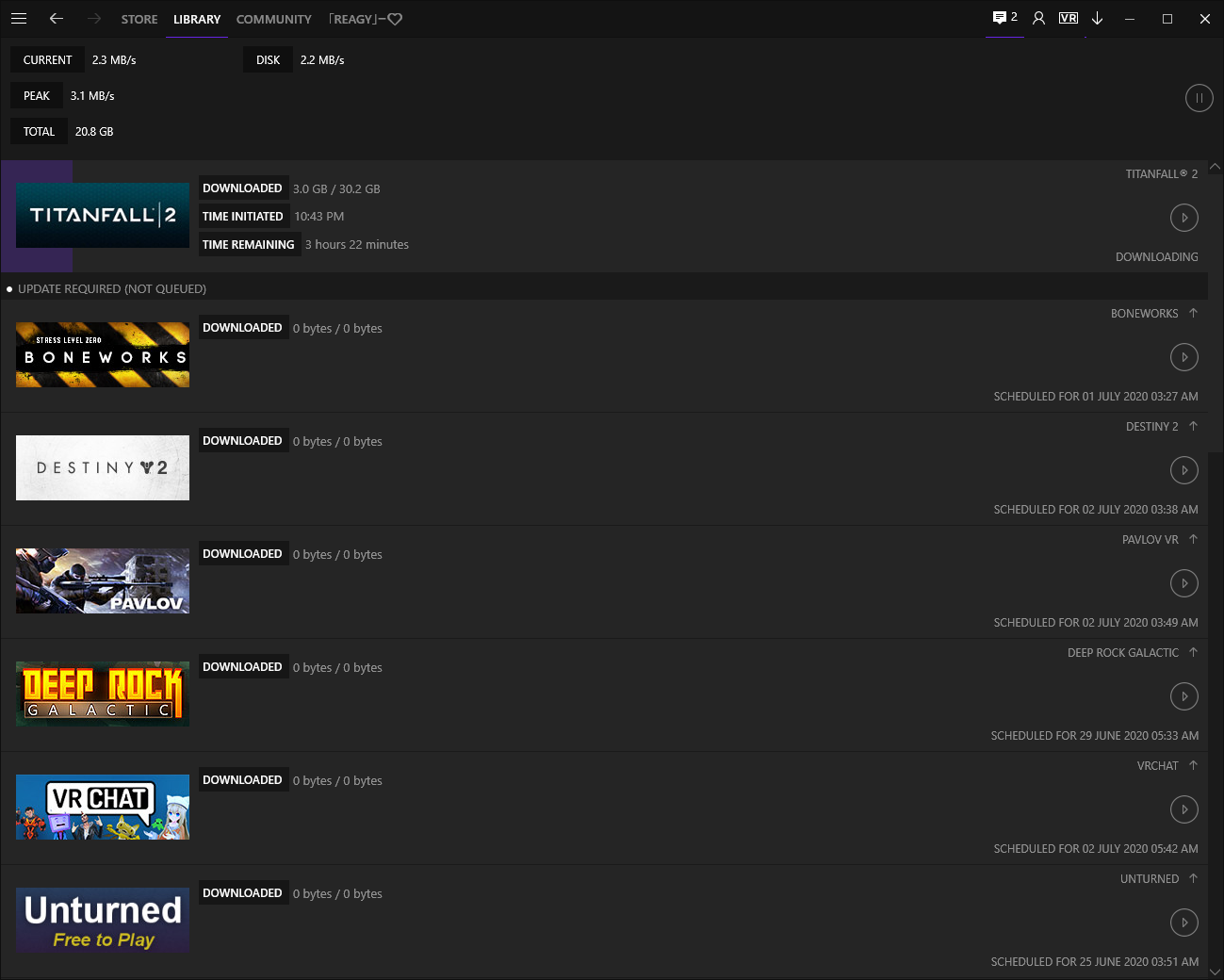This screenshot has width=1224, height=980.
Task: Move Pavlov VR up the queue arrow
Action: tap(1193, 539)
